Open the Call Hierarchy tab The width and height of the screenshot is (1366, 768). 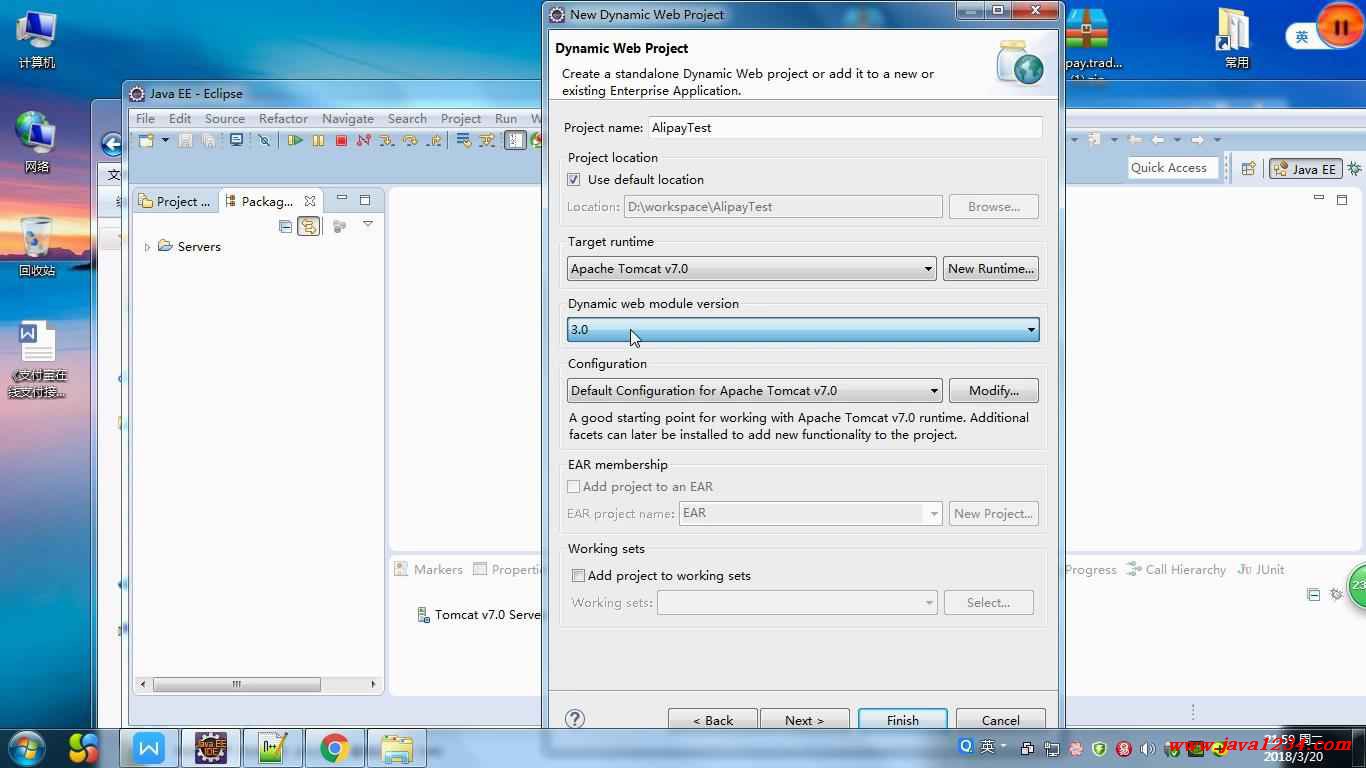click(1176, 569)
